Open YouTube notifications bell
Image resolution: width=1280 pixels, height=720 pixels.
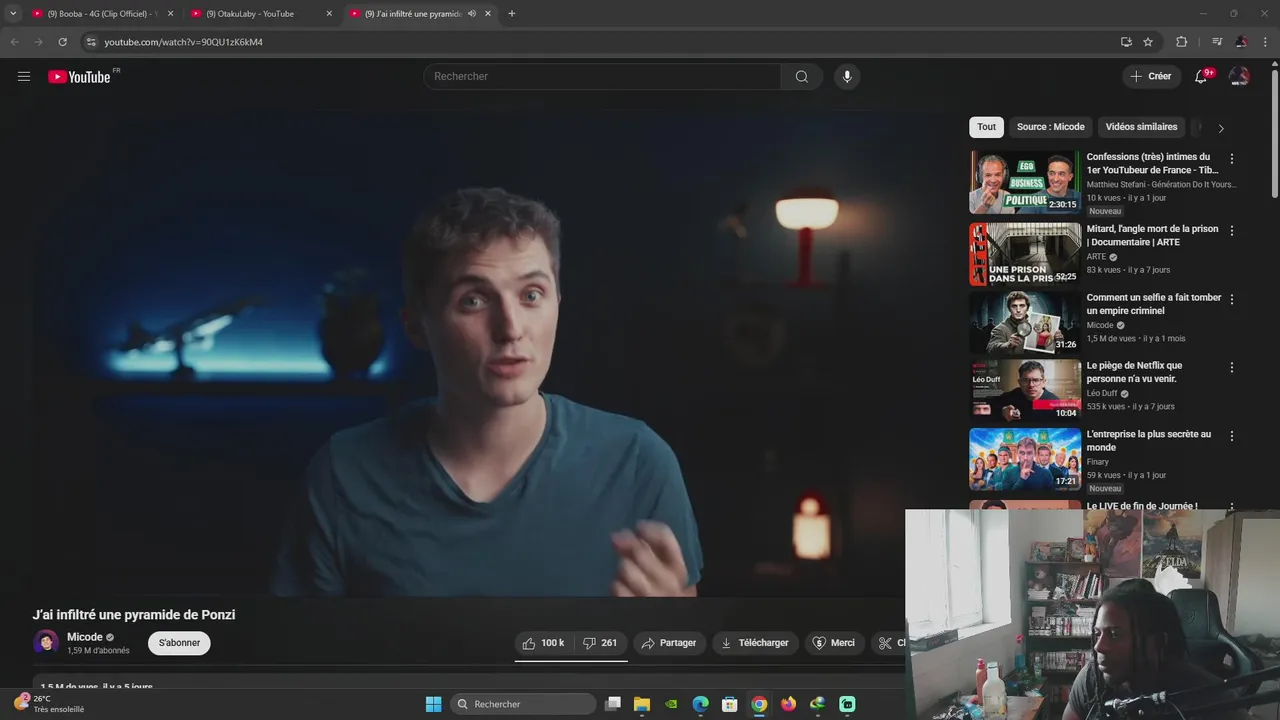[x=1201, y=77]
